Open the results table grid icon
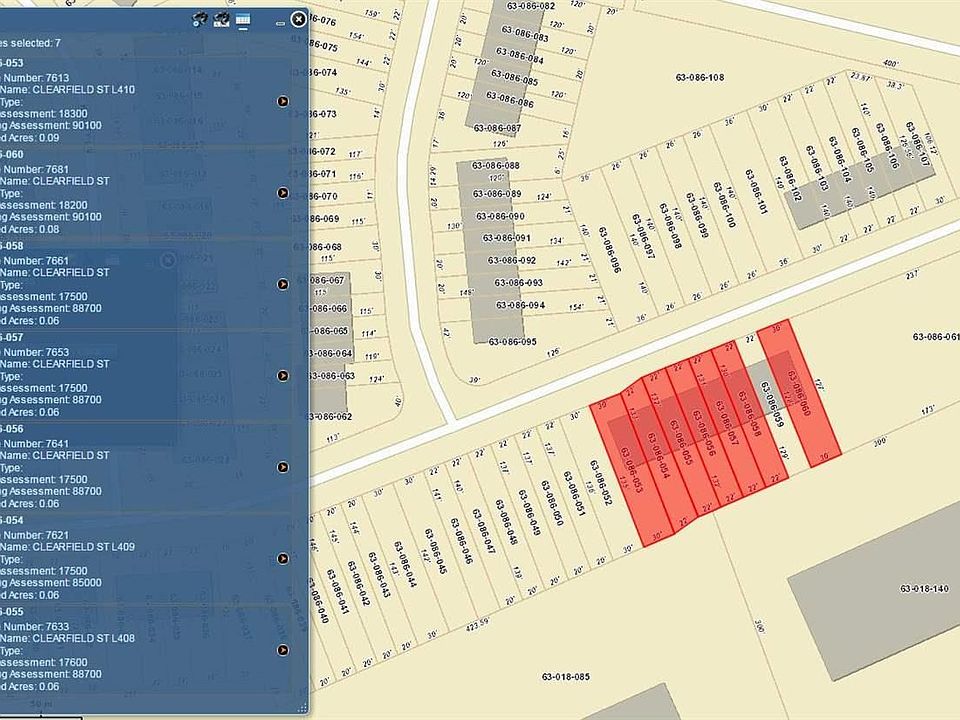The width and height of the screenshot is (960, 720). coord(243,18)
